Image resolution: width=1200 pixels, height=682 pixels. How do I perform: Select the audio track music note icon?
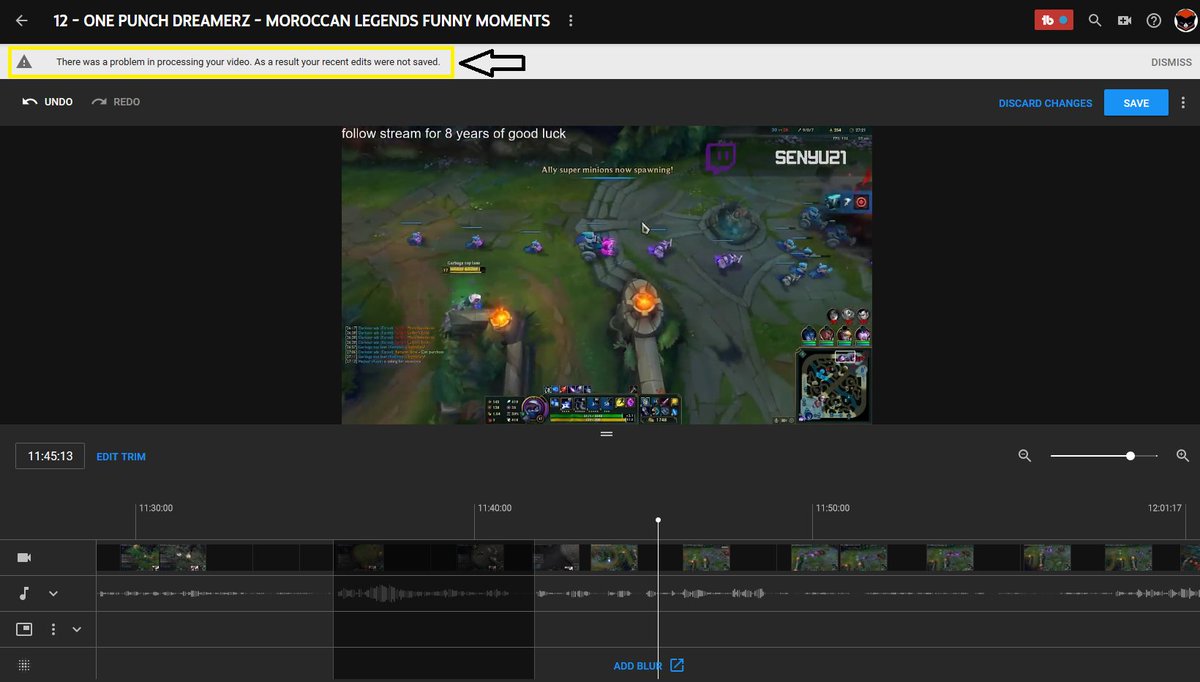click(25, 593)
